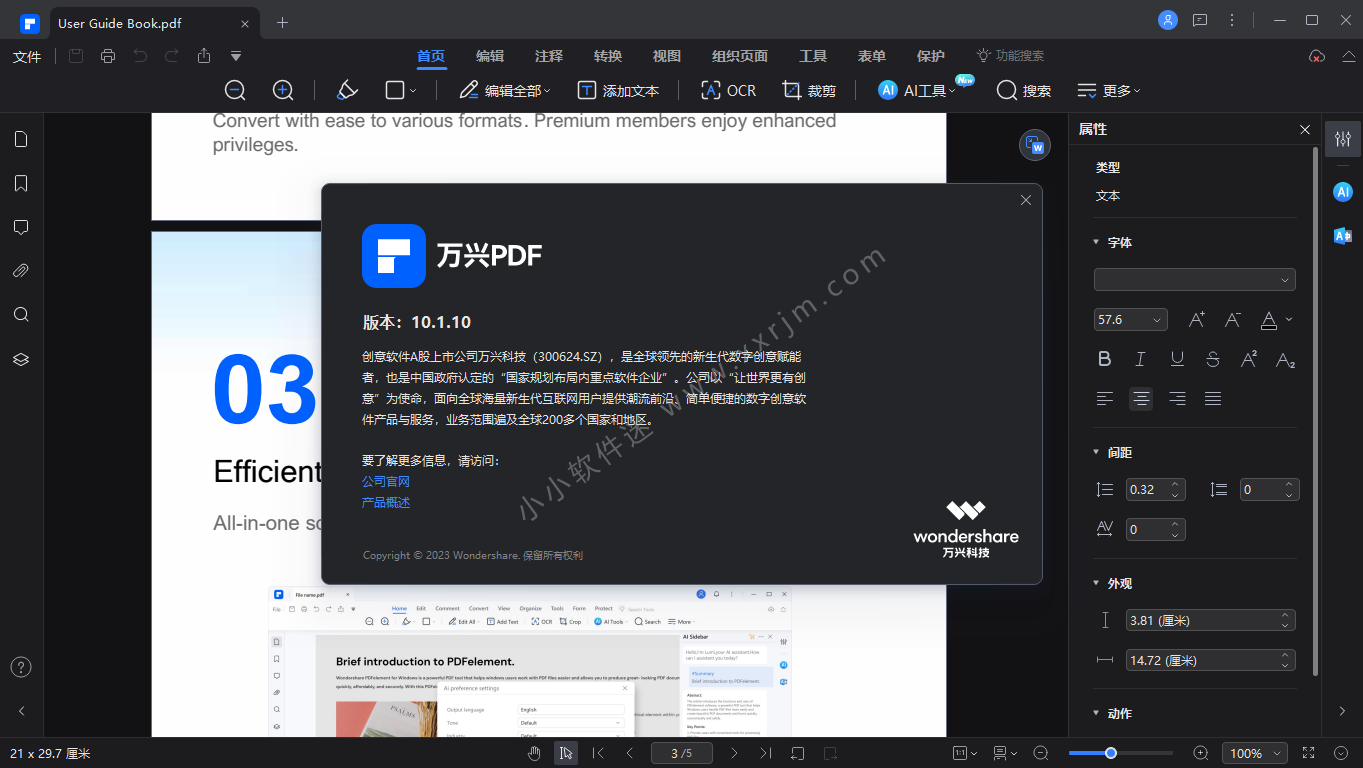Open the 搜索 search tool
Image resolution: width=1363 pixels, height=768 pixels.
pos(1024,90)
